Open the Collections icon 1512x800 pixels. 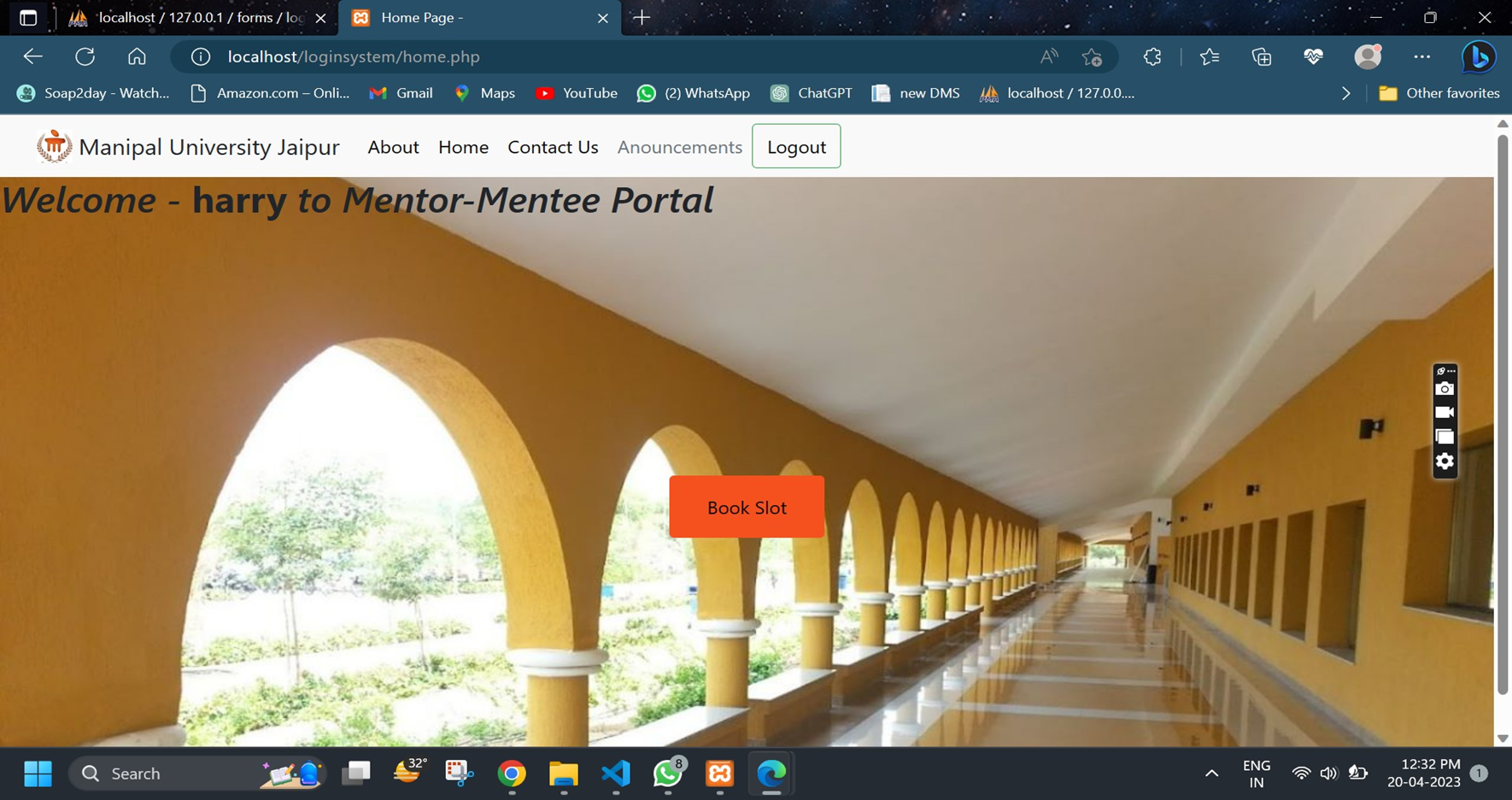1261,56
